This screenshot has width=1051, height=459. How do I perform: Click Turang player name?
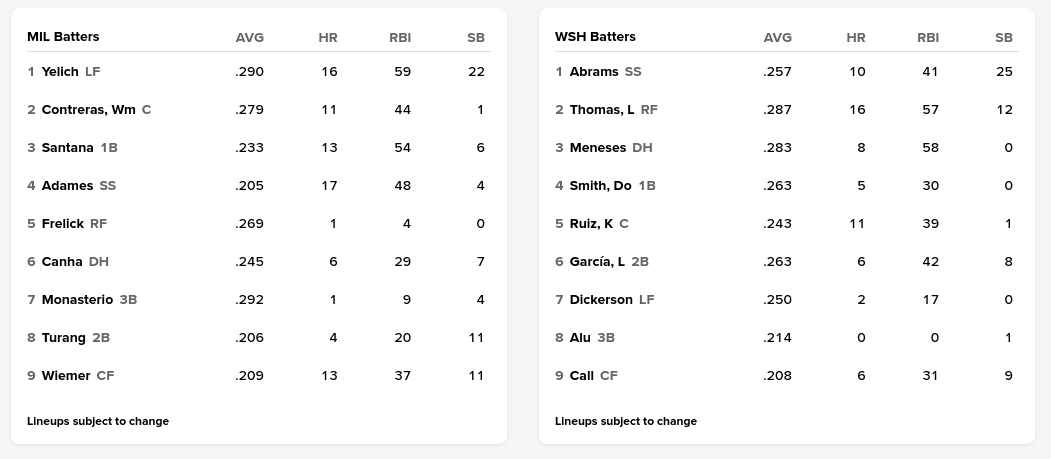63,338
